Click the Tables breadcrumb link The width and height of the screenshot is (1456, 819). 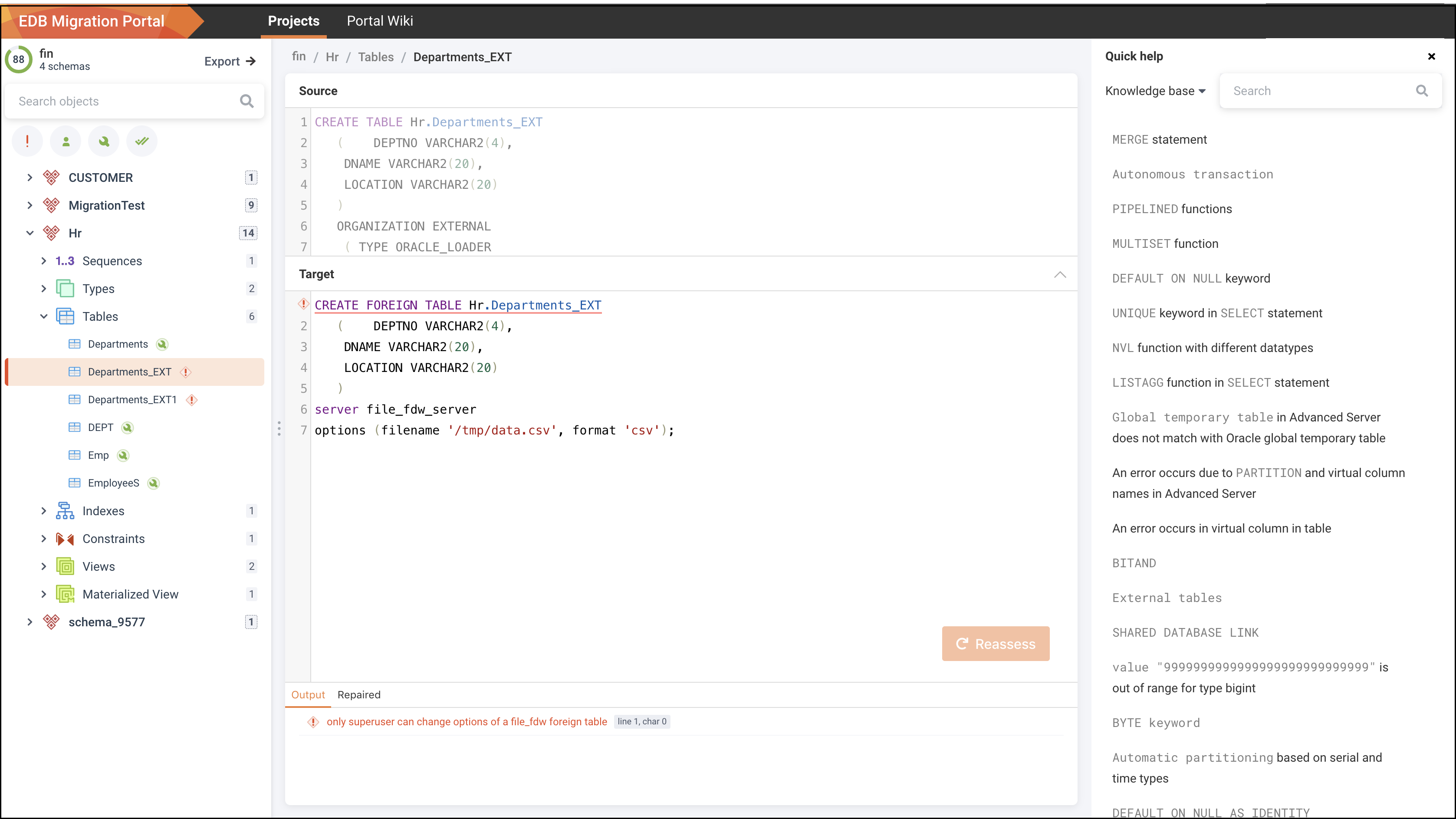375,57
